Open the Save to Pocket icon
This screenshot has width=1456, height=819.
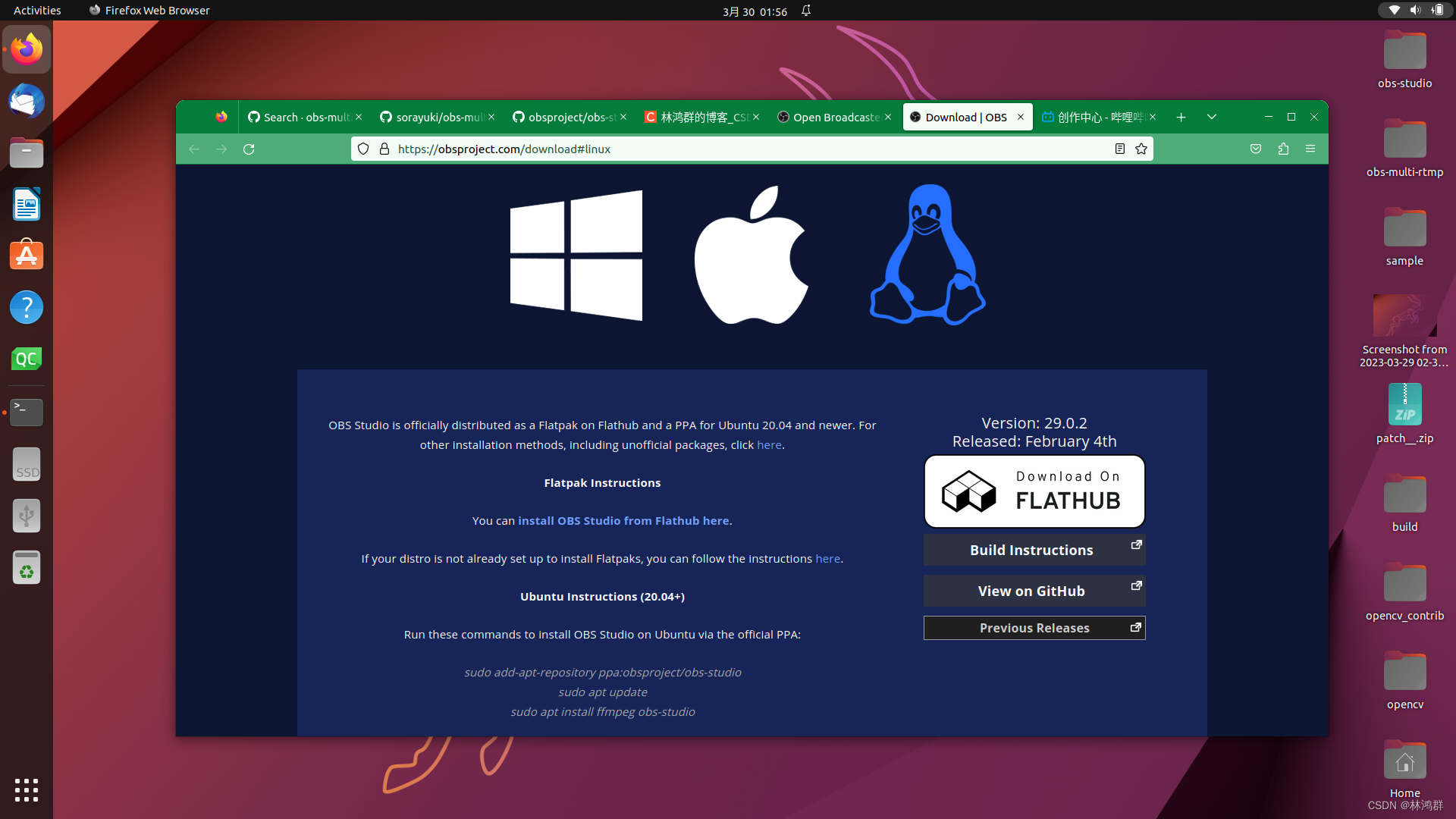point(1256,149)
